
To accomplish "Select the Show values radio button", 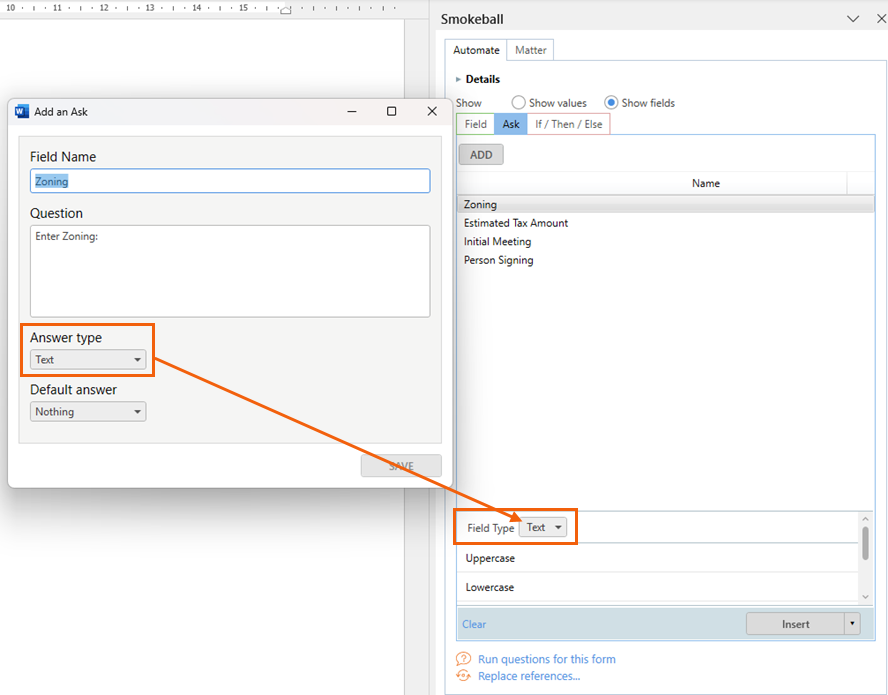I will (518, 103).
